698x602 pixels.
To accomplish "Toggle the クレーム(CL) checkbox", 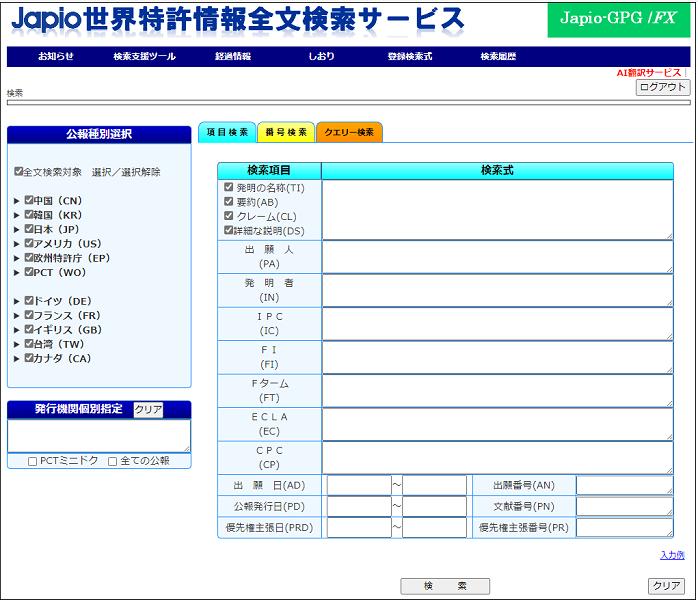I will pyautogui.click(x=229, y=216).
